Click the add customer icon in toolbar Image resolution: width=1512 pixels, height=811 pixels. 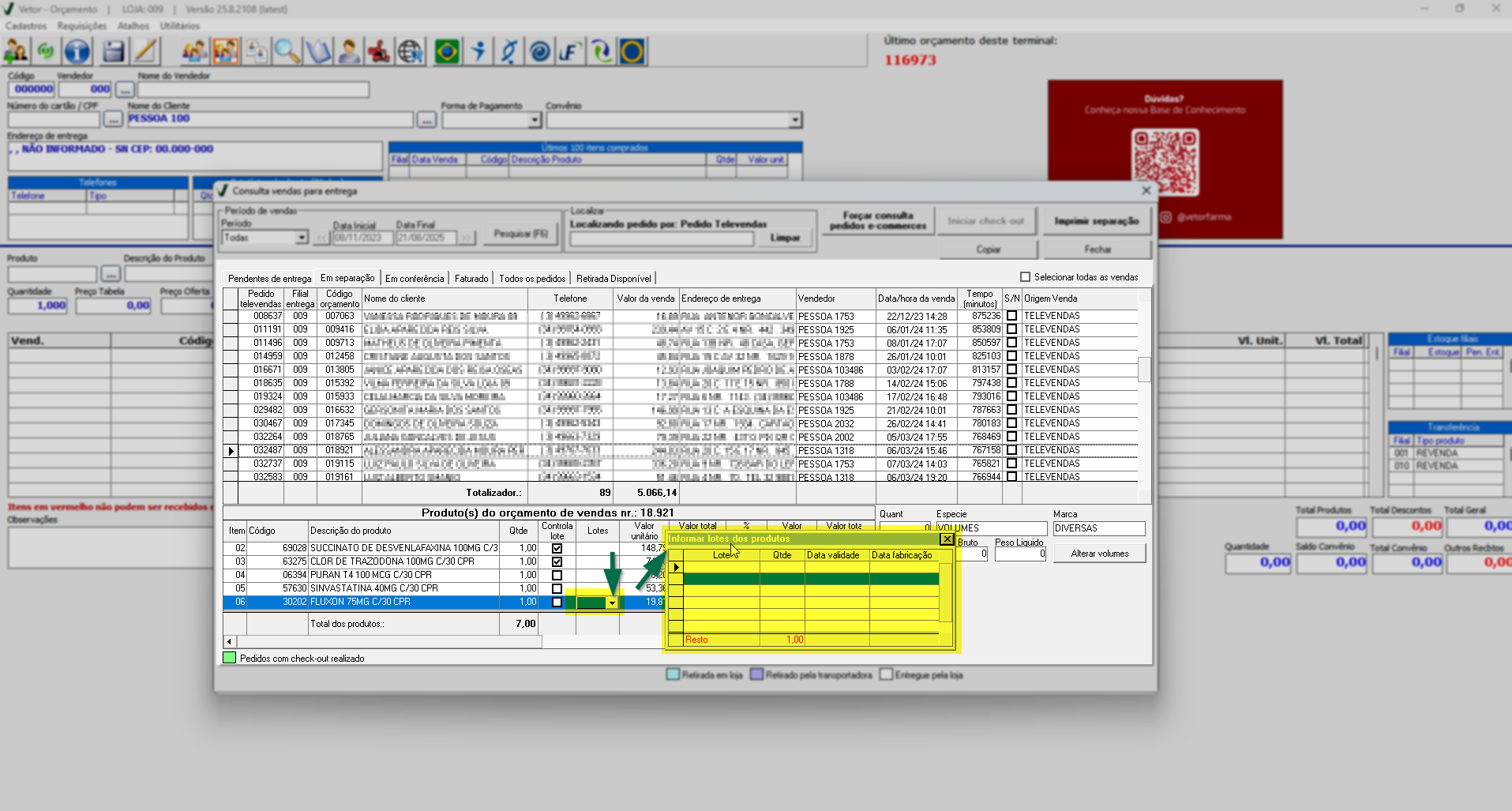coord(16,52)
